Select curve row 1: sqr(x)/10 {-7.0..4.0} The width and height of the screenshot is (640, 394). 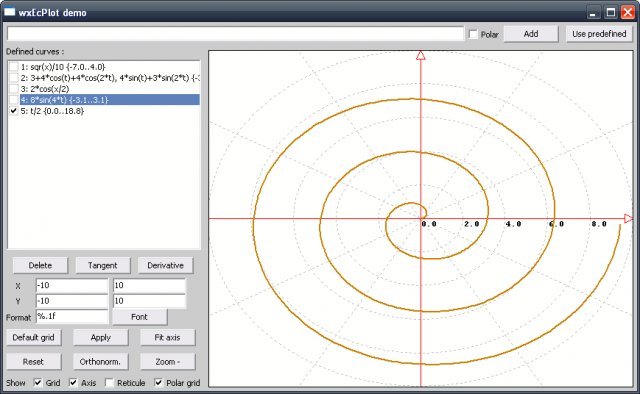[x=109, y=67]
